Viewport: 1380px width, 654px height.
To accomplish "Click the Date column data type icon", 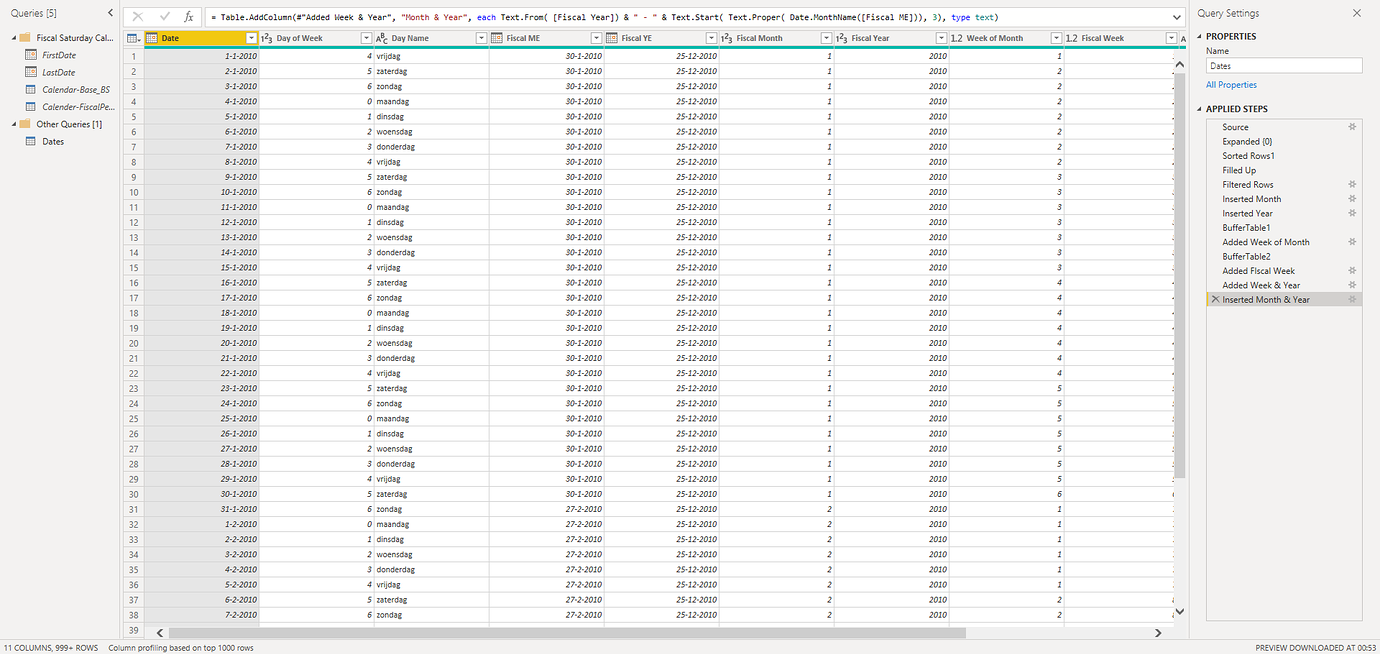I will [152, 38].
